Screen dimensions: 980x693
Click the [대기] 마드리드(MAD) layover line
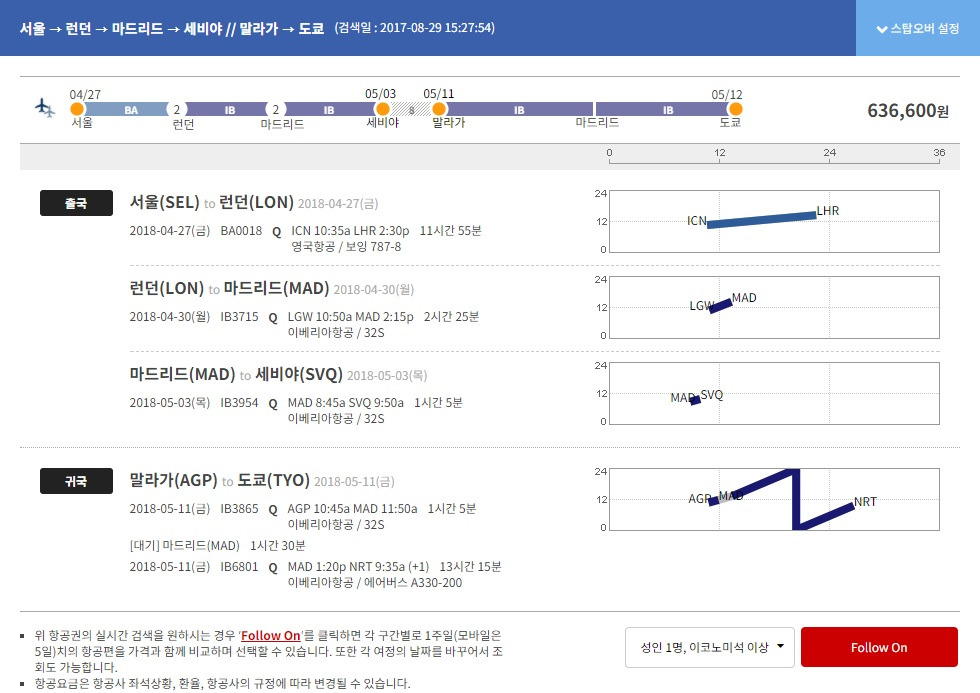(x=218, y=546)
